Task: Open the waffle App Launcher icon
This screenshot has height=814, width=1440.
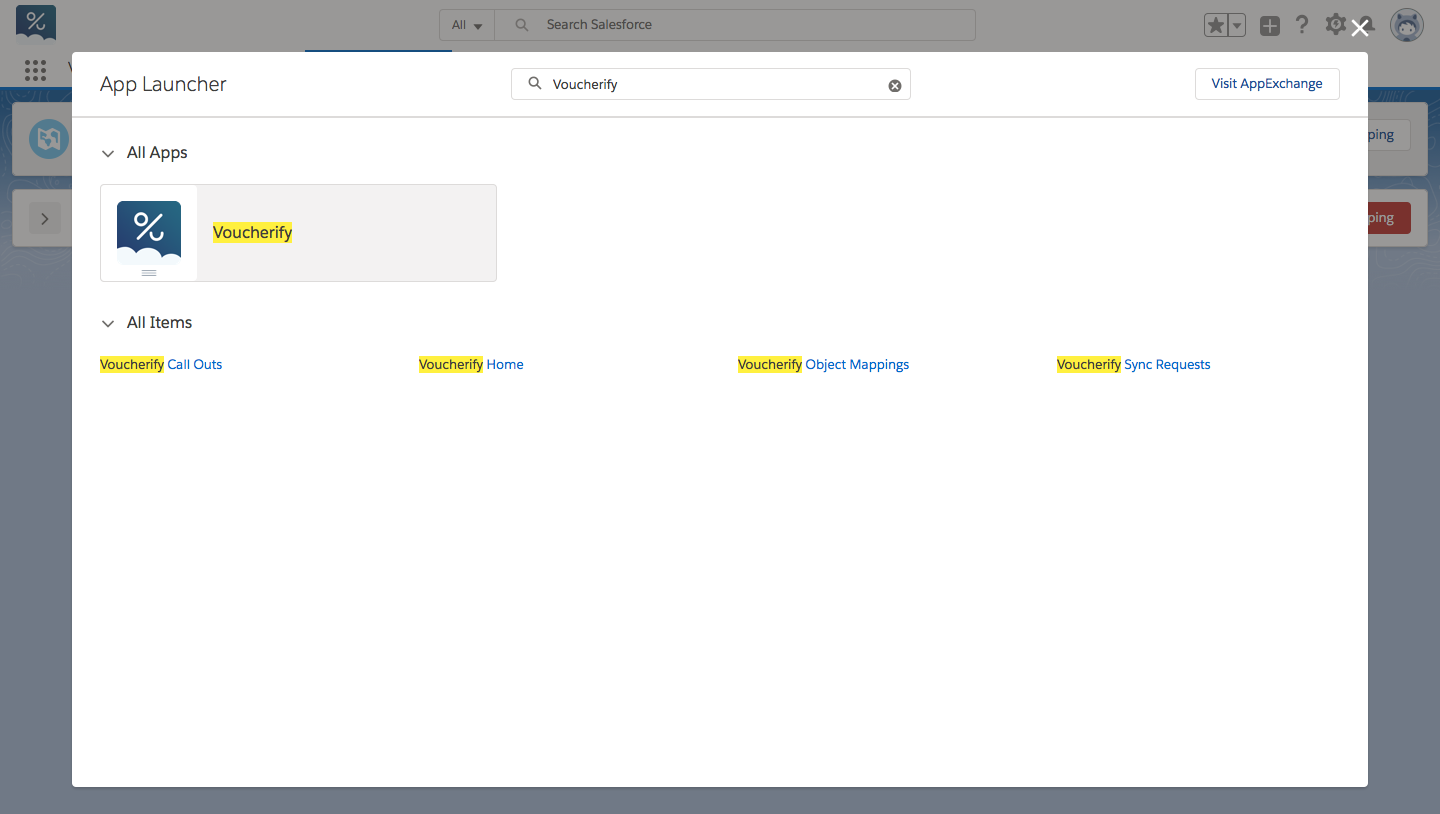Action: (x=36, y=69)
